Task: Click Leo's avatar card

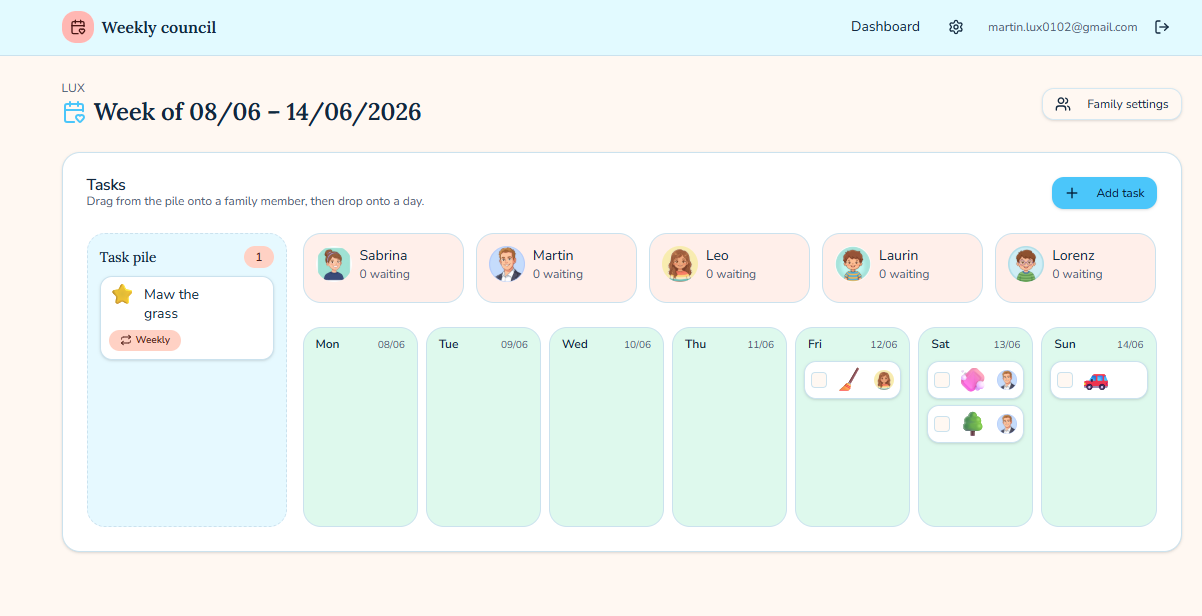Action: tap(729, 268)
